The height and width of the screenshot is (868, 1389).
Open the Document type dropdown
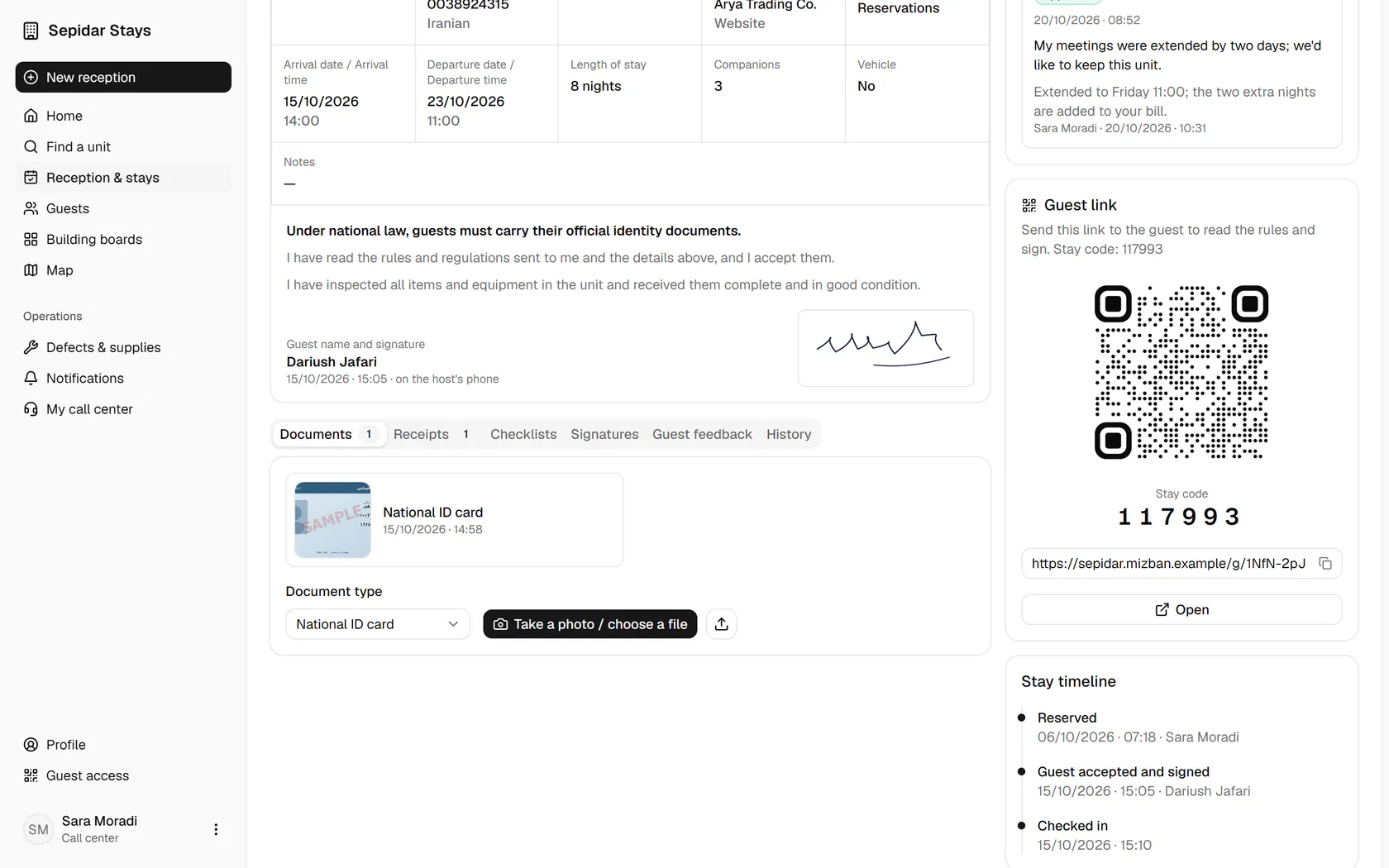click(x=378, y=624)
